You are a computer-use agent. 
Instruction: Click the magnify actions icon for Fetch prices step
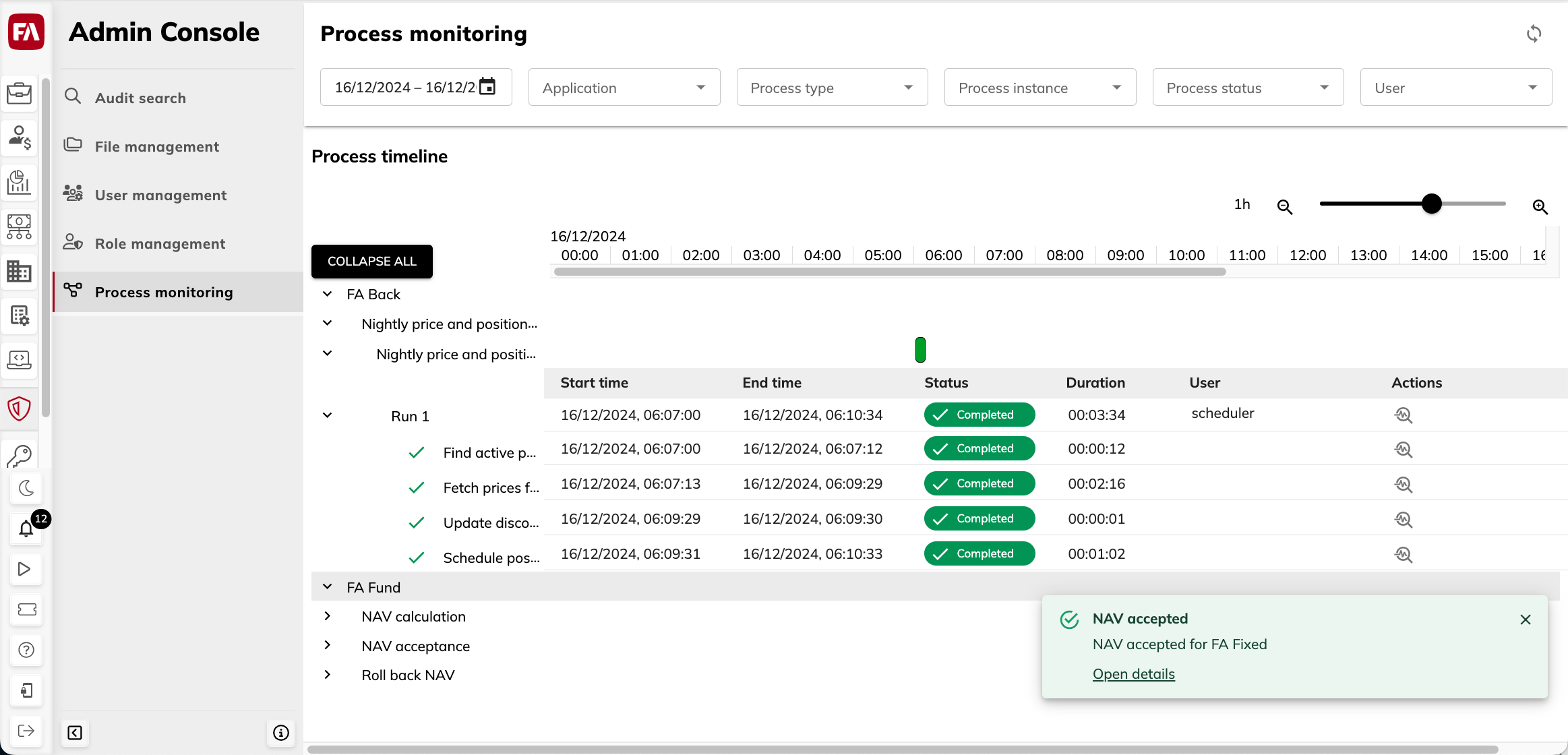[x=1403, y=484]
